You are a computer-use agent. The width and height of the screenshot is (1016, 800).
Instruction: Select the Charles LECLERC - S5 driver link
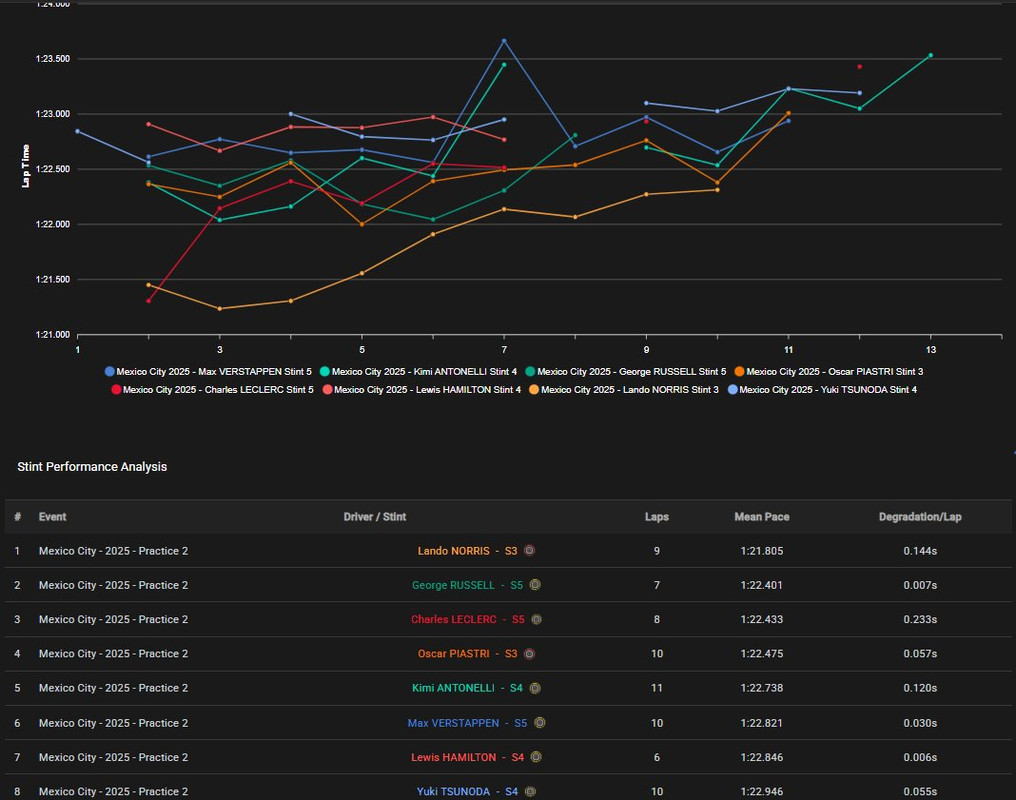468,619
